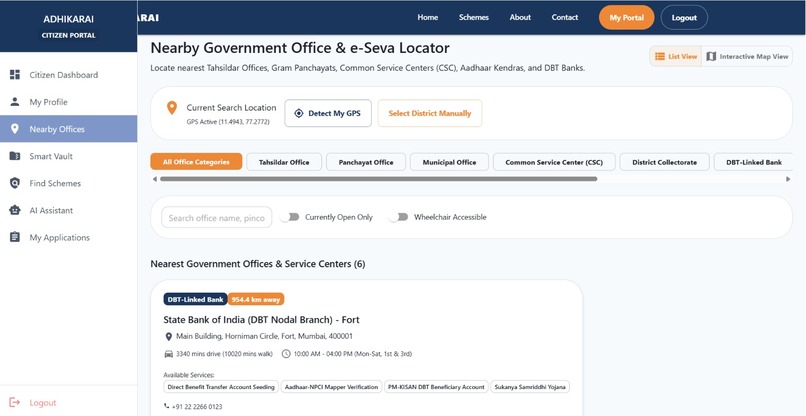Filter by District Collectorate
Viewport: 806px width, 416px height.
[x=664, y=162]
